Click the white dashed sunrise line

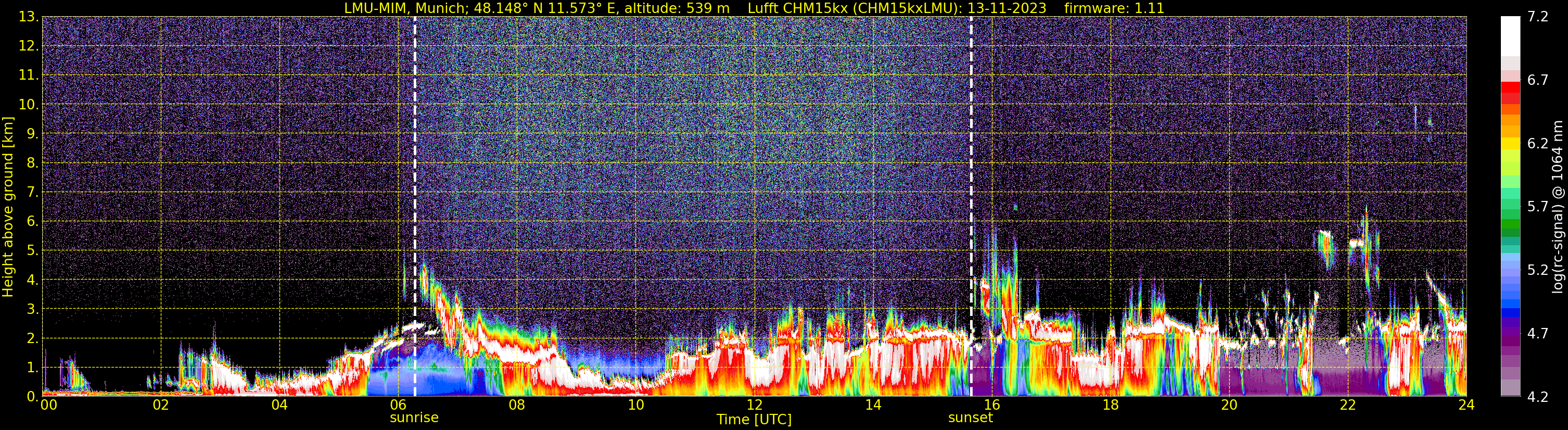pyautogui.click(x=415, y=207)
